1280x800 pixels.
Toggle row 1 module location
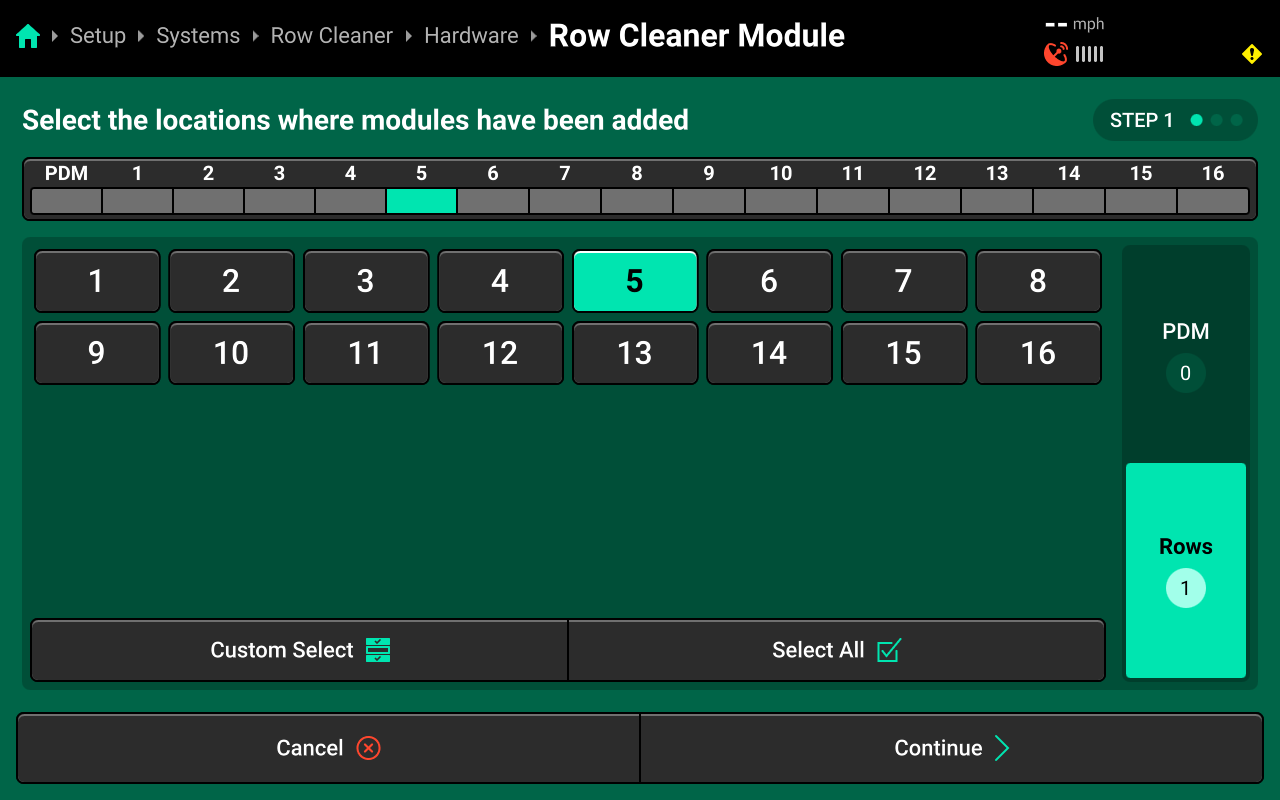pos(97,281)
